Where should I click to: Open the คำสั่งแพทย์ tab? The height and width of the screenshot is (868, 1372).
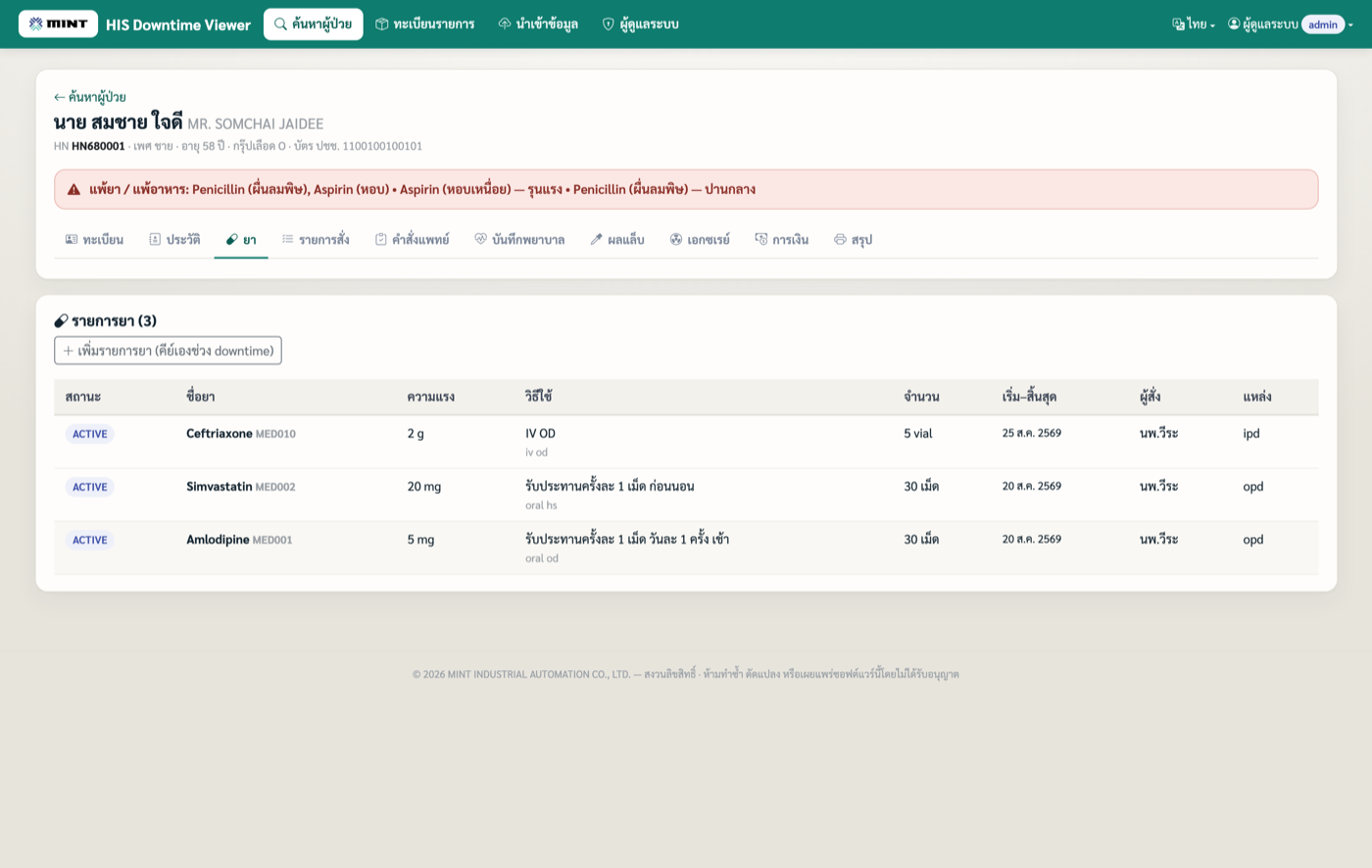point(412,239)
